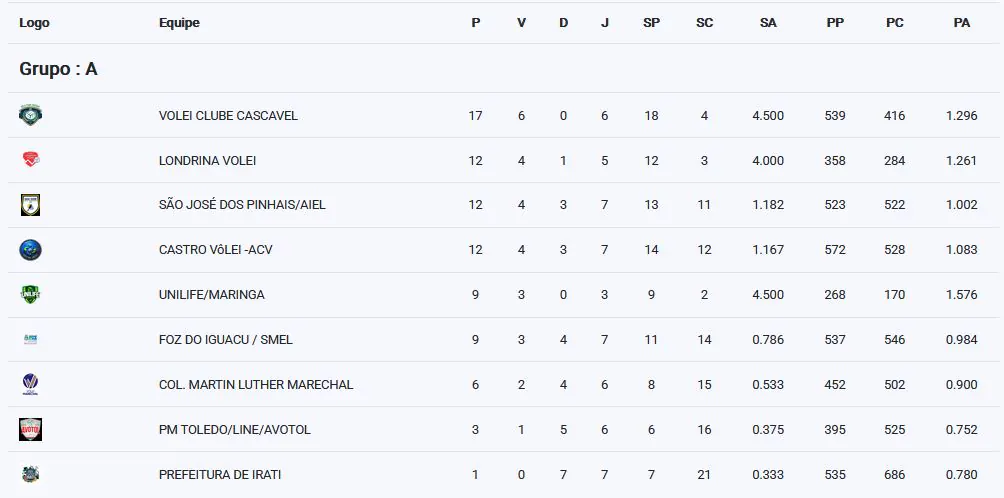Image resolution: width=1004 pixels, height=498 pixels.
Task: Click the Equipe column header
Action: coord(179,23)
